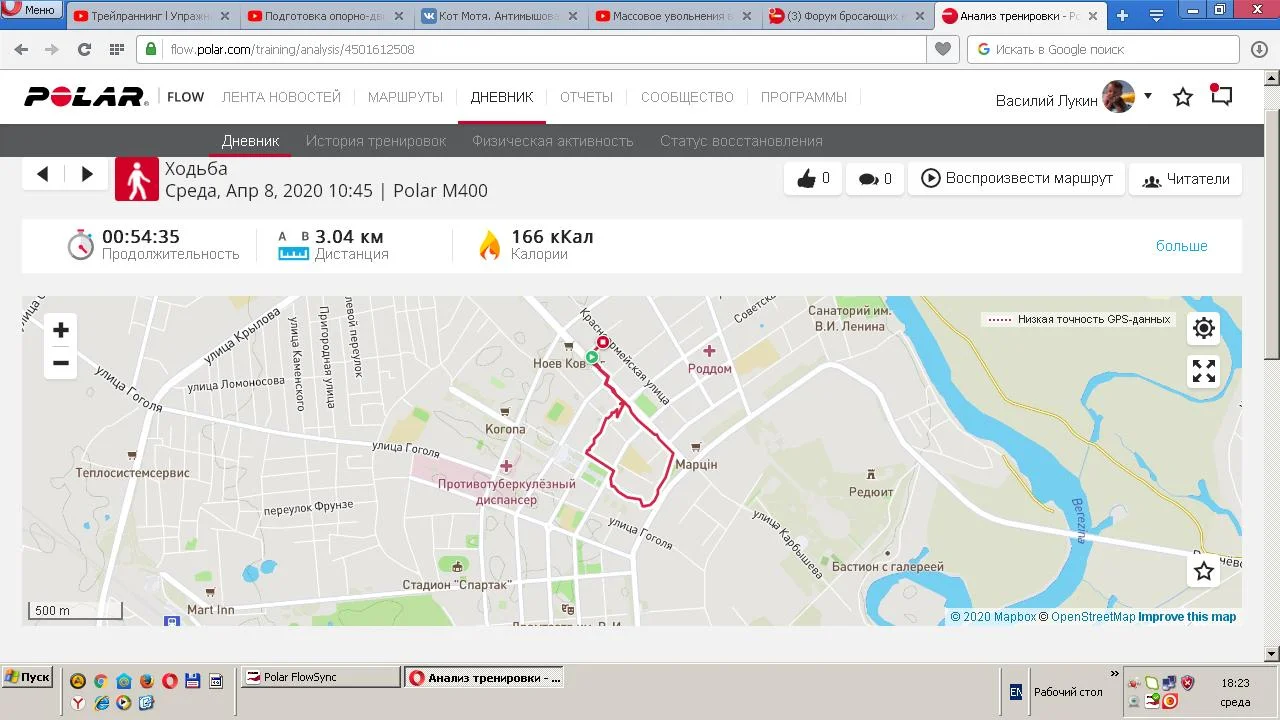Select the Дневник sub-tab
The width and height of the screenshot is (1280, 720).
250,141
